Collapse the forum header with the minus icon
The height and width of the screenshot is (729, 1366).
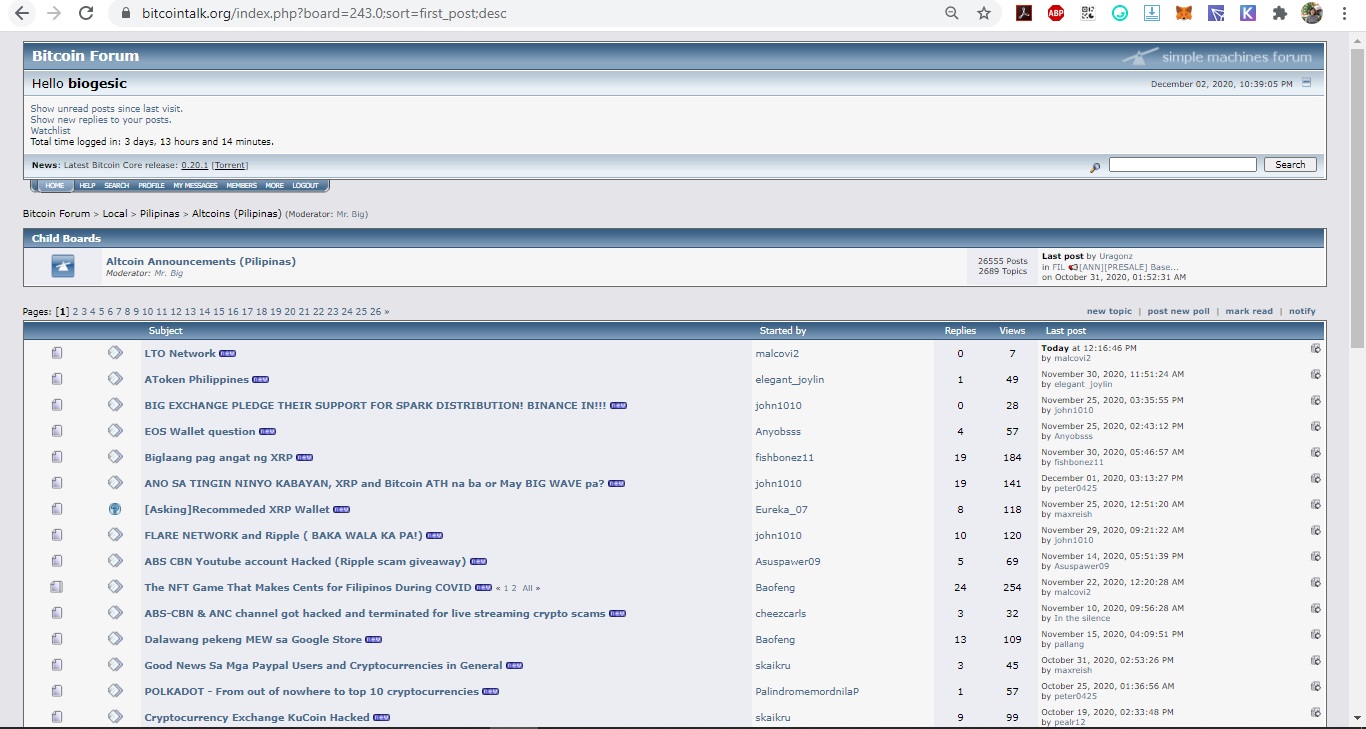coord(1306,82)
